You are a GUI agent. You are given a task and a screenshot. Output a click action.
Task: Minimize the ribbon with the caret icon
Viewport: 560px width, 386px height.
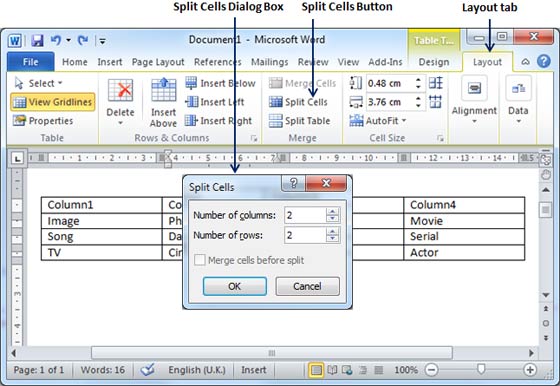coord(525,62)
